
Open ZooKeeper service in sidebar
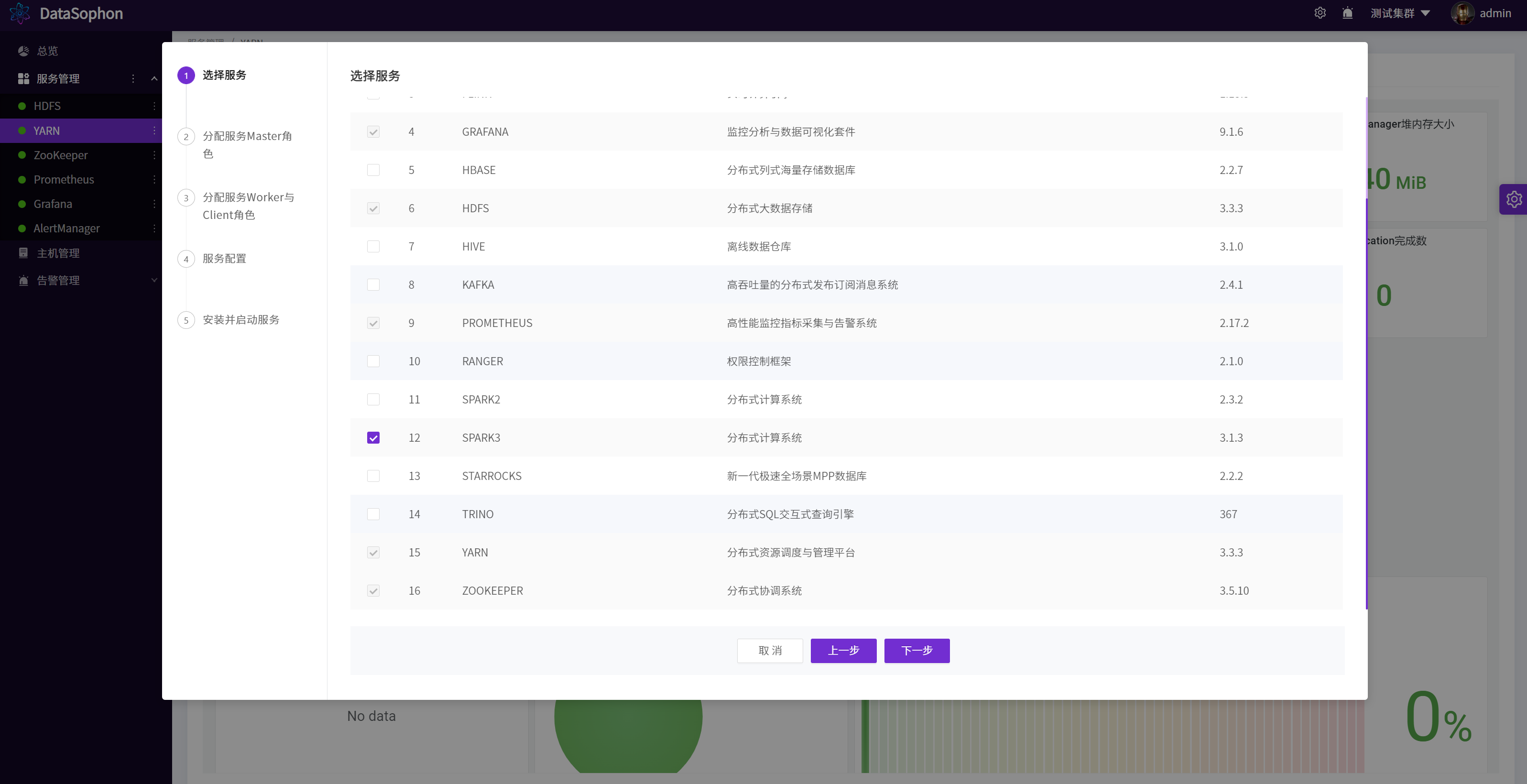pos(60,155)
